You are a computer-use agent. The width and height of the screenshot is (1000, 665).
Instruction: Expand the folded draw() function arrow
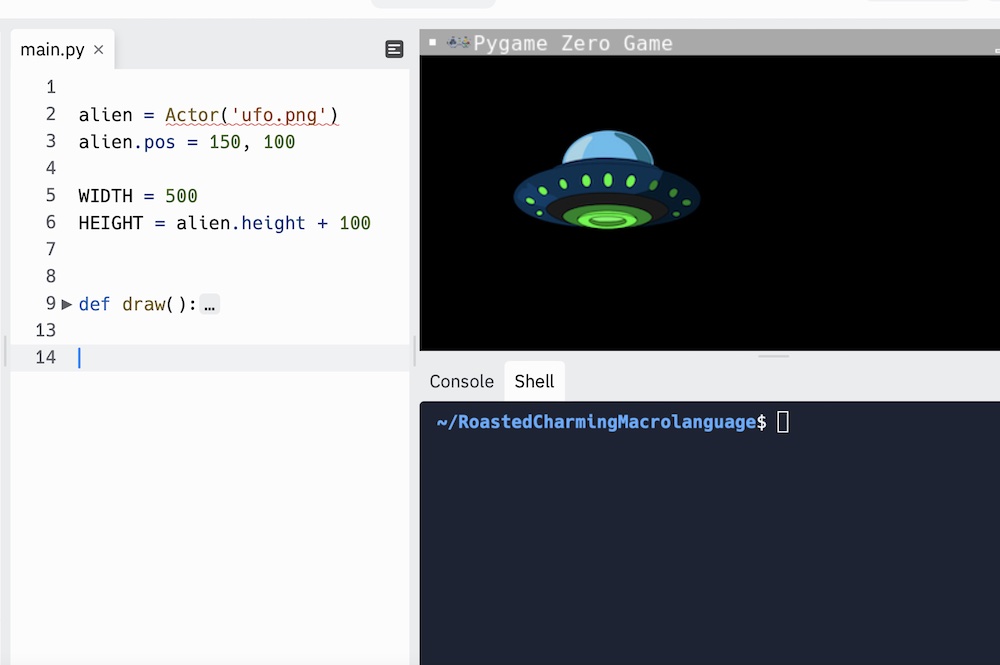tap(66, 304)
